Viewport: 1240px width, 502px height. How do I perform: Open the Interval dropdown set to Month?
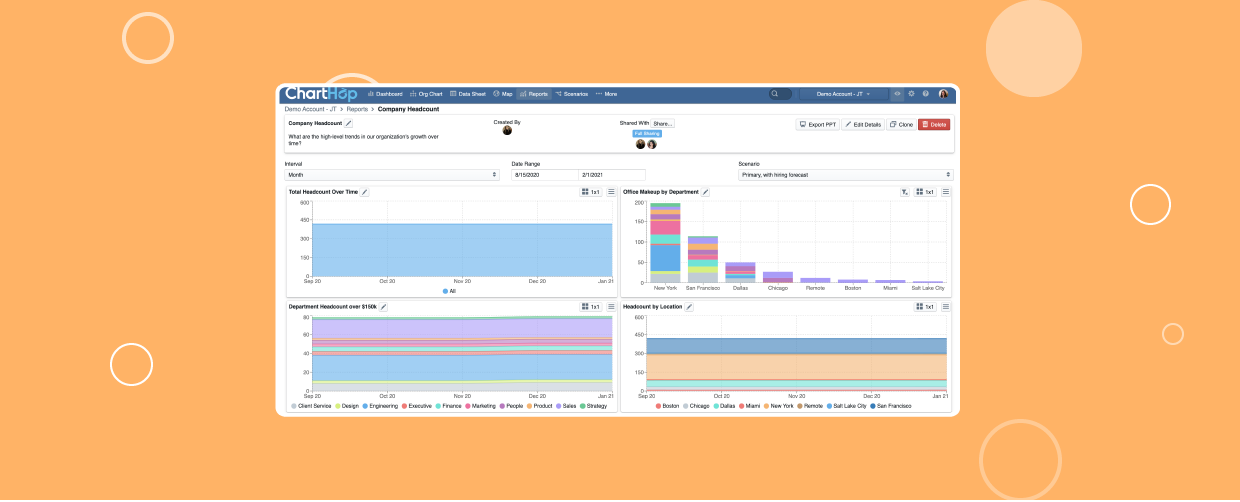(391, 175)
